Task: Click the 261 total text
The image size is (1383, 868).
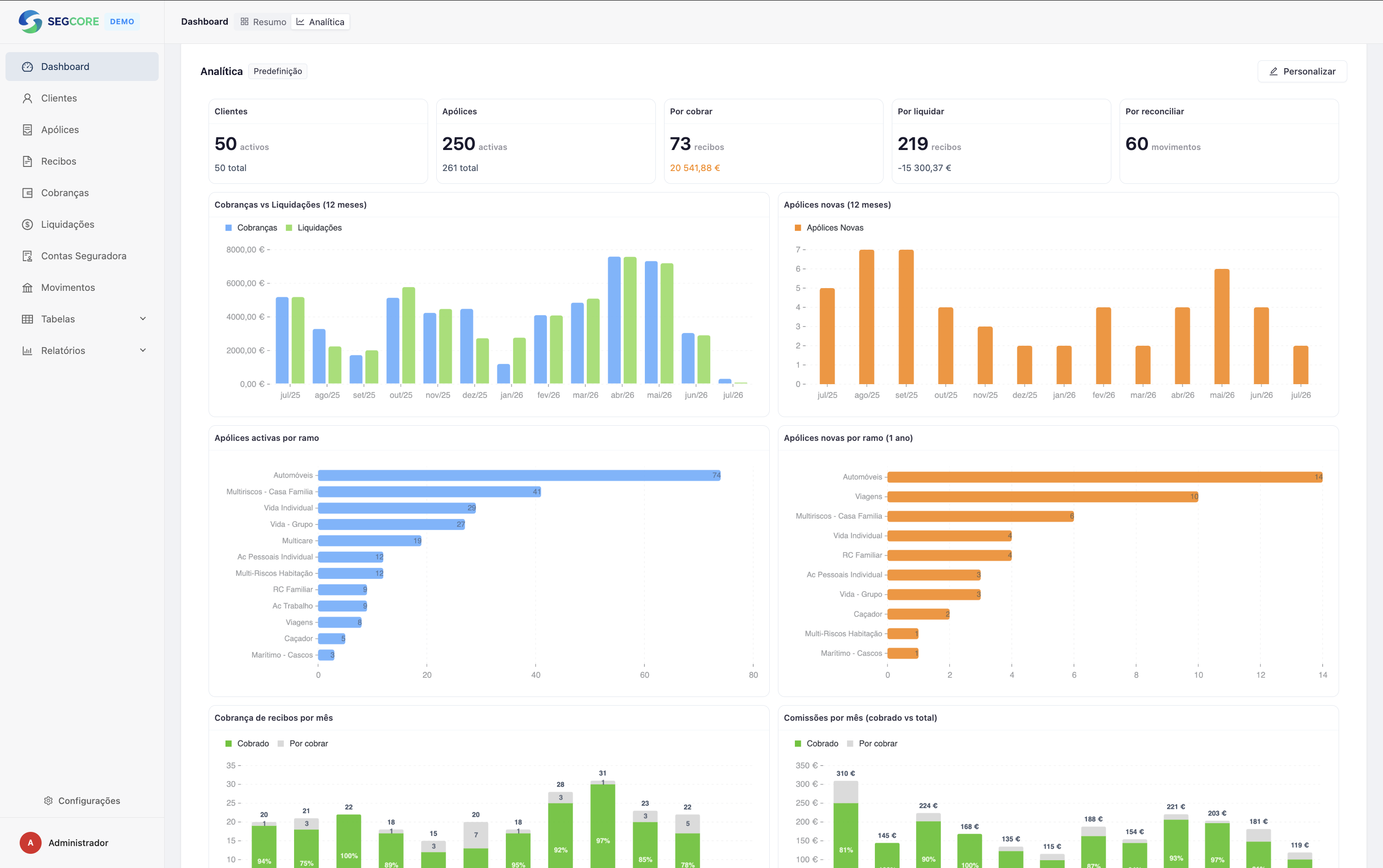Action: click(x=460, y=168)
